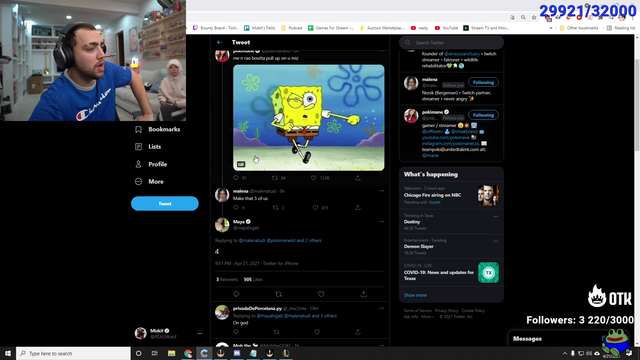Open Maya's profile avatar in the tweet
Screen dimensions: 640x360
[x=222, y=225]
